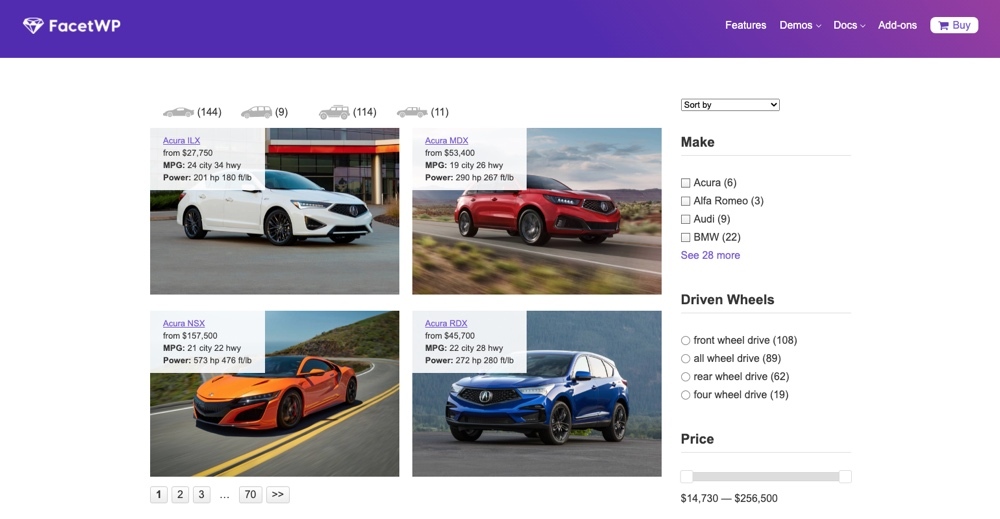Check the Alfa Romeo (3) checkbox
The width and height of the screenshot is (1000, 519).
(686, 201)
